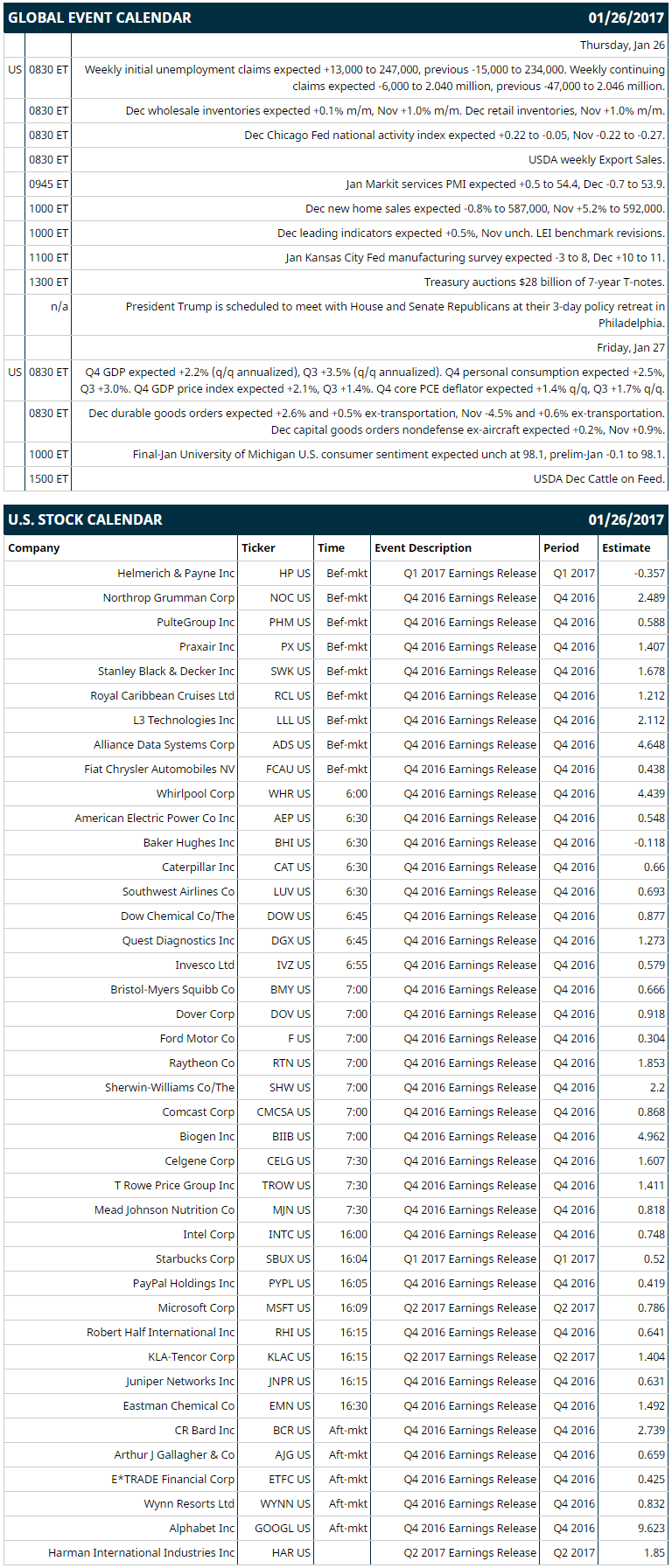Click the SWK US ticker cell
The width and height of the screenshot is (672, 1568).
pyautogui.click(x=290, y=671)
